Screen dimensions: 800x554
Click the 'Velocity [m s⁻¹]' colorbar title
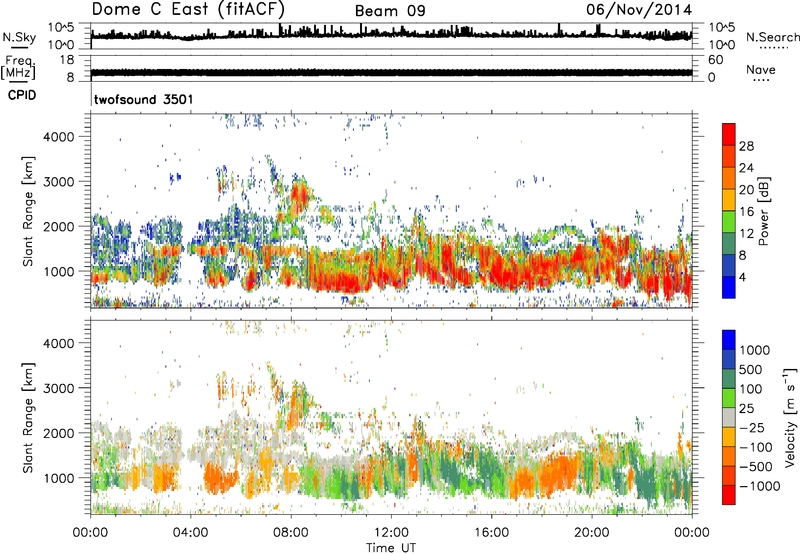(790, 417)
